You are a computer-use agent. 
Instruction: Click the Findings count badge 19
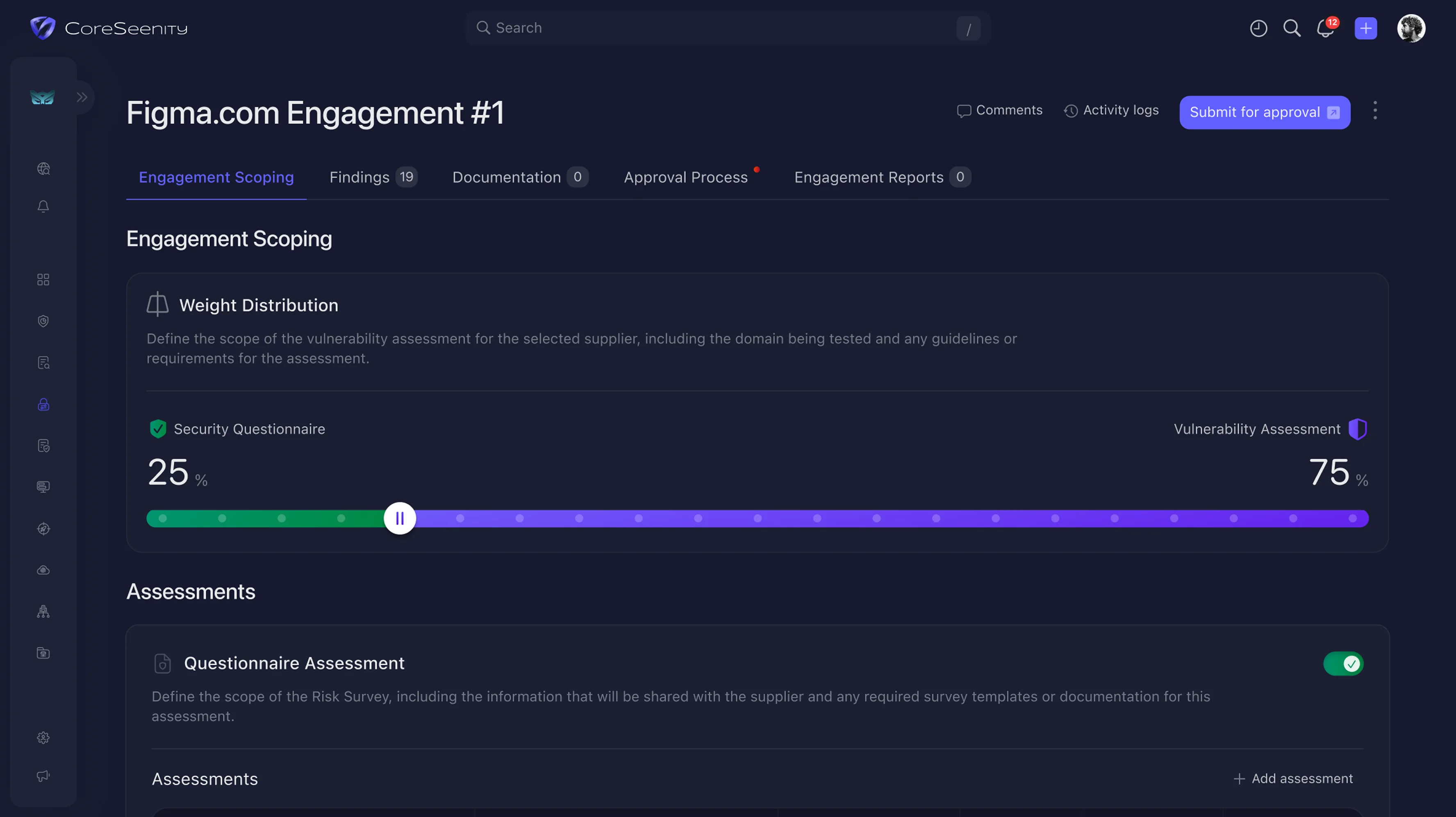tap(406, 177)
